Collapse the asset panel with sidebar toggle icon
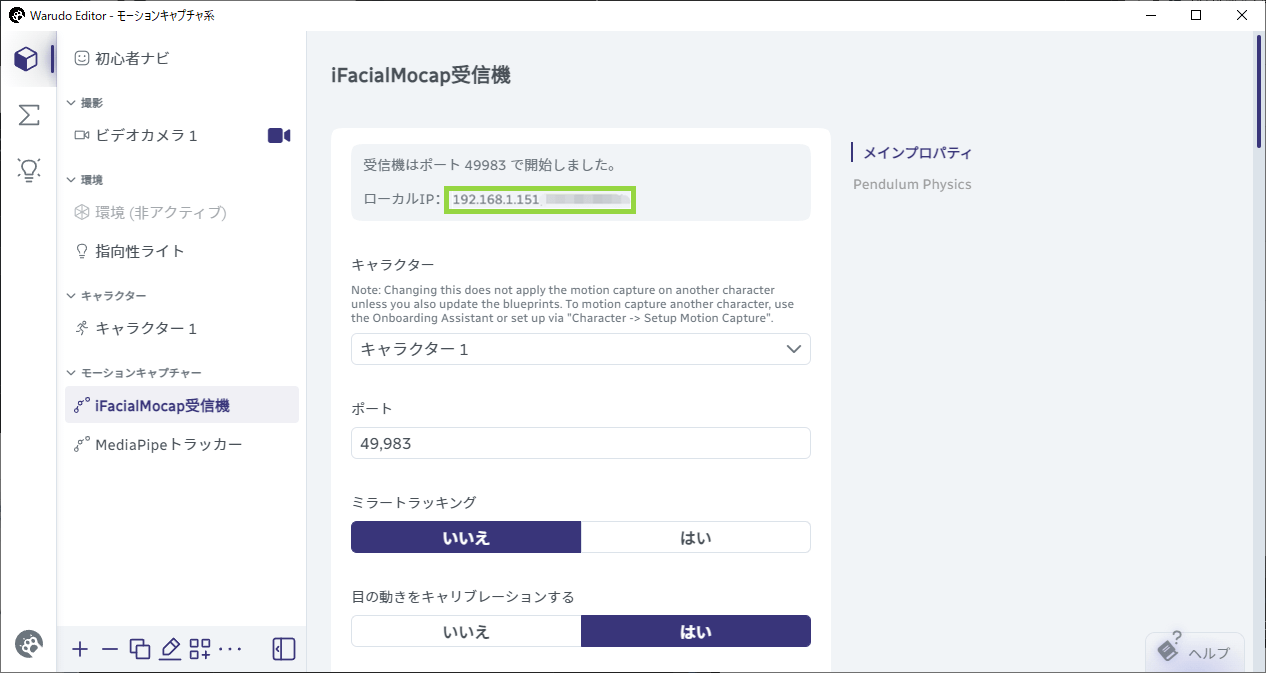The height and width of the screenshot is (673, 1266). click(x=284, y=649)
